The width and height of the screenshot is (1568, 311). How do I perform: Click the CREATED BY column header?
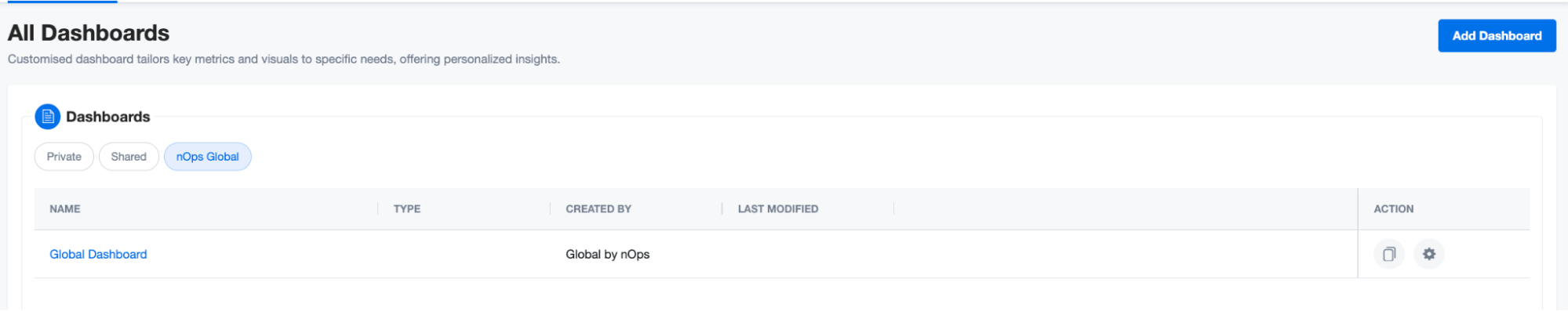[x=598, y=209]
